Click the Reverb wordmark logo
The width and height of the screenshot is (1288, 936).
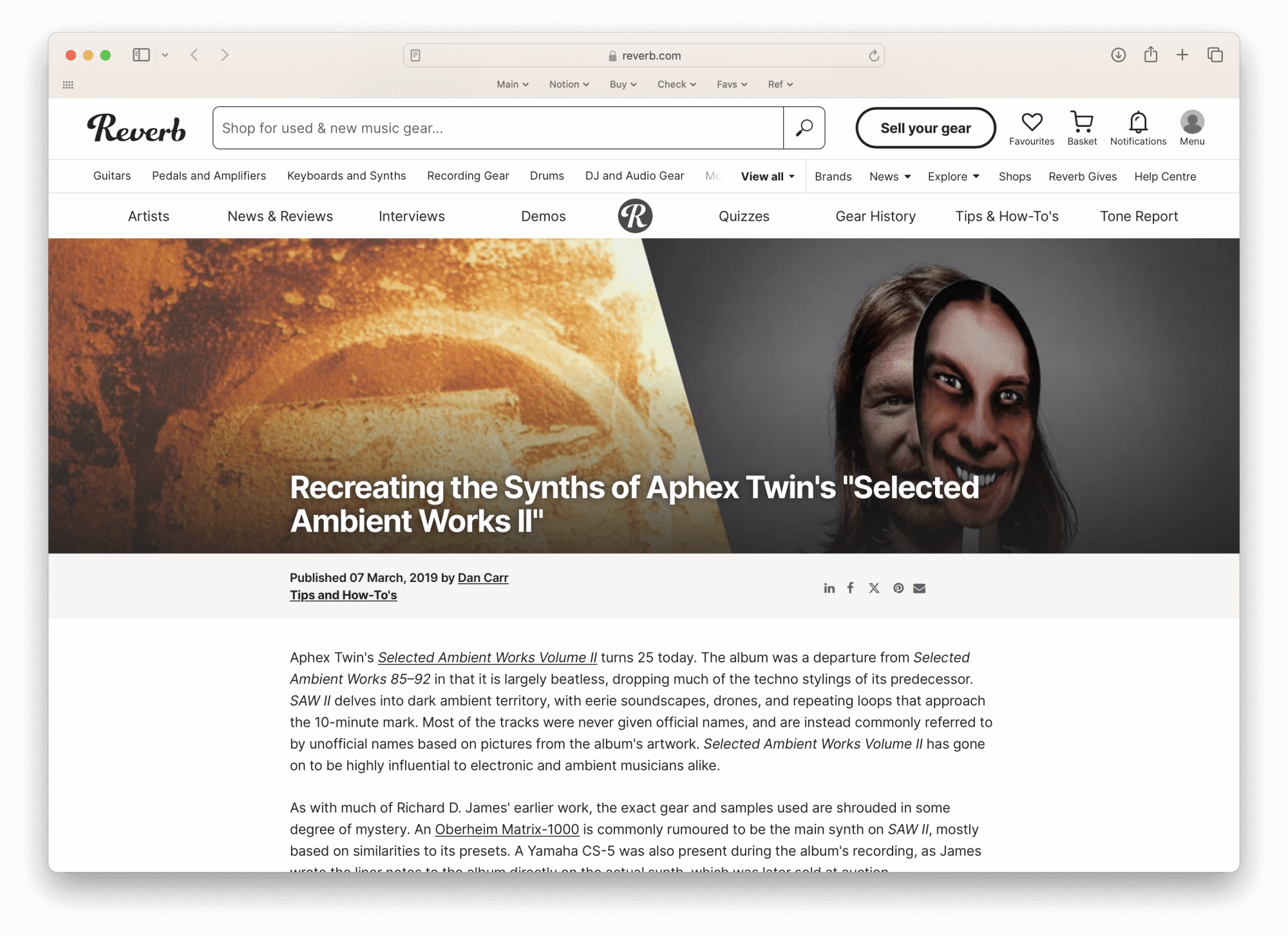pyautogui.click(x=137, y=128)
